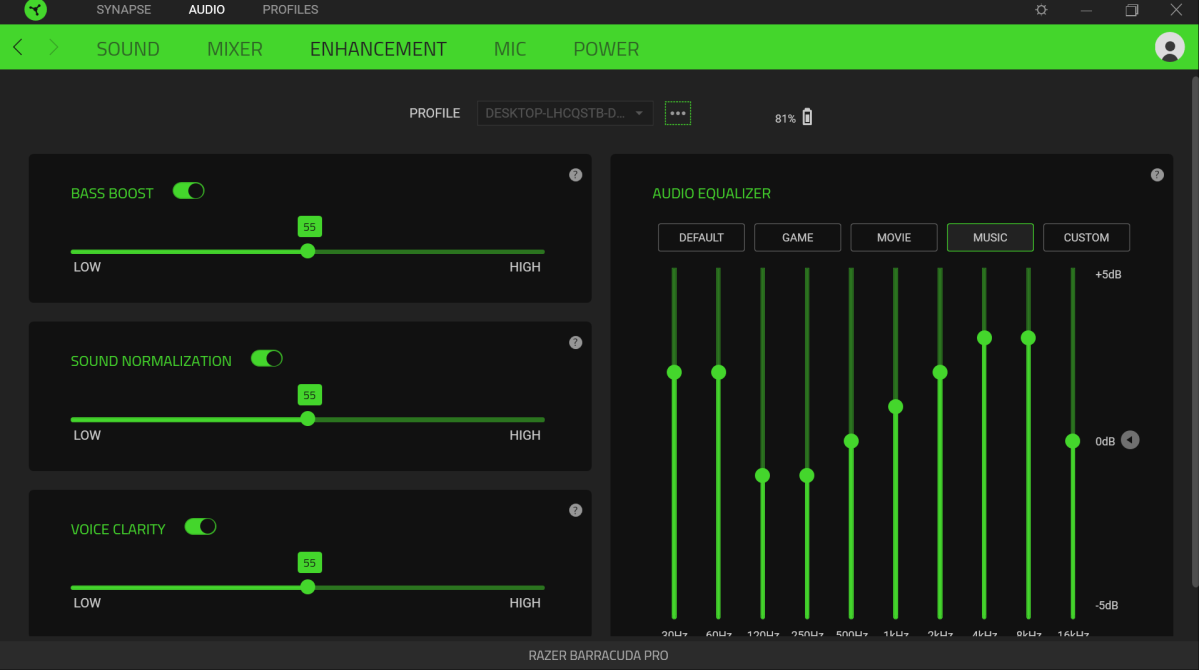Click the 81% battery percentage text
The width and height of the screenshot is (1199, 670).
pyautogui.click(x=785, y=119)
